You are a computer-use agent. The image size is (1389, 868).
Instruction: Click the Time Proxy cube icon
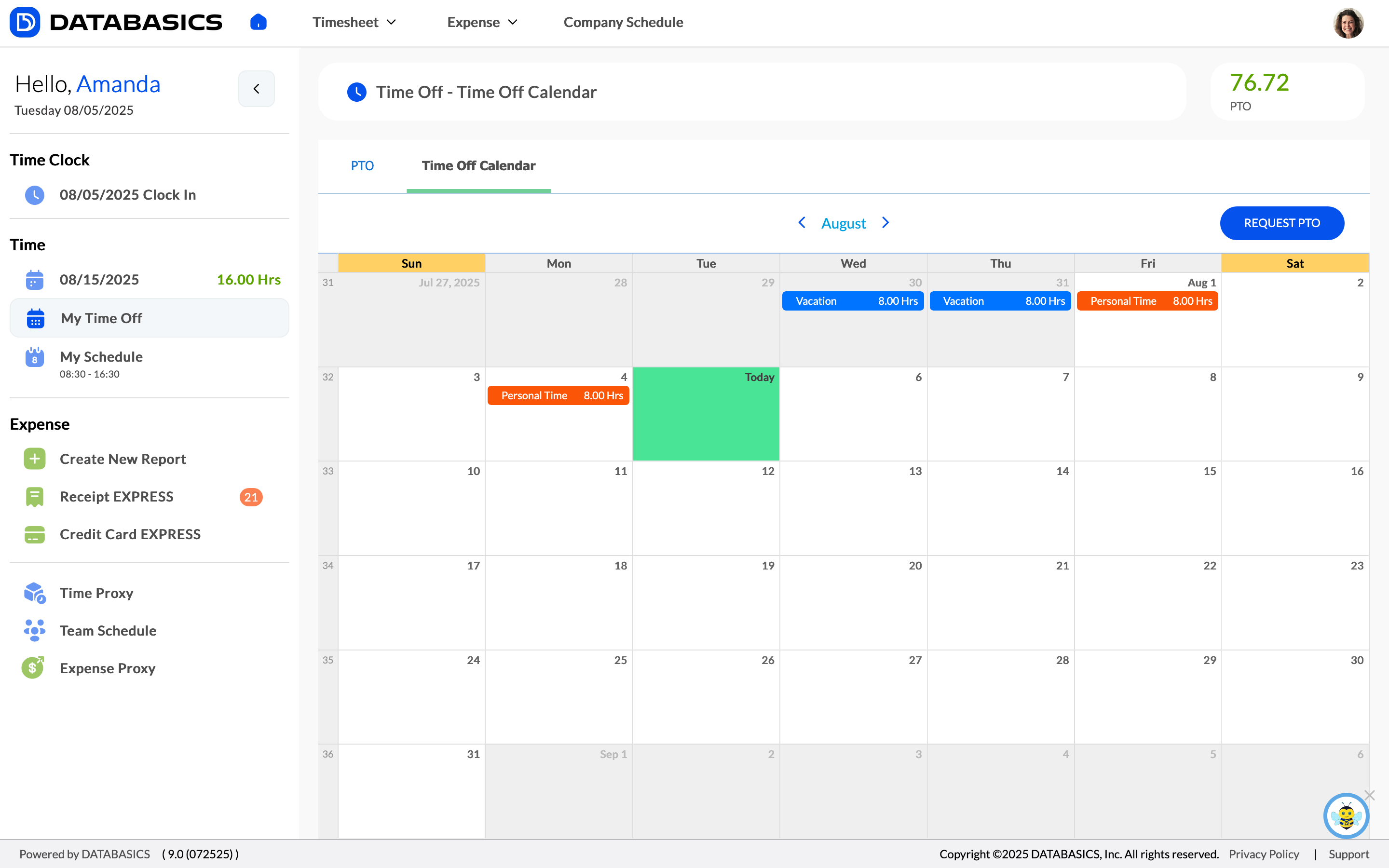(34, 593)
